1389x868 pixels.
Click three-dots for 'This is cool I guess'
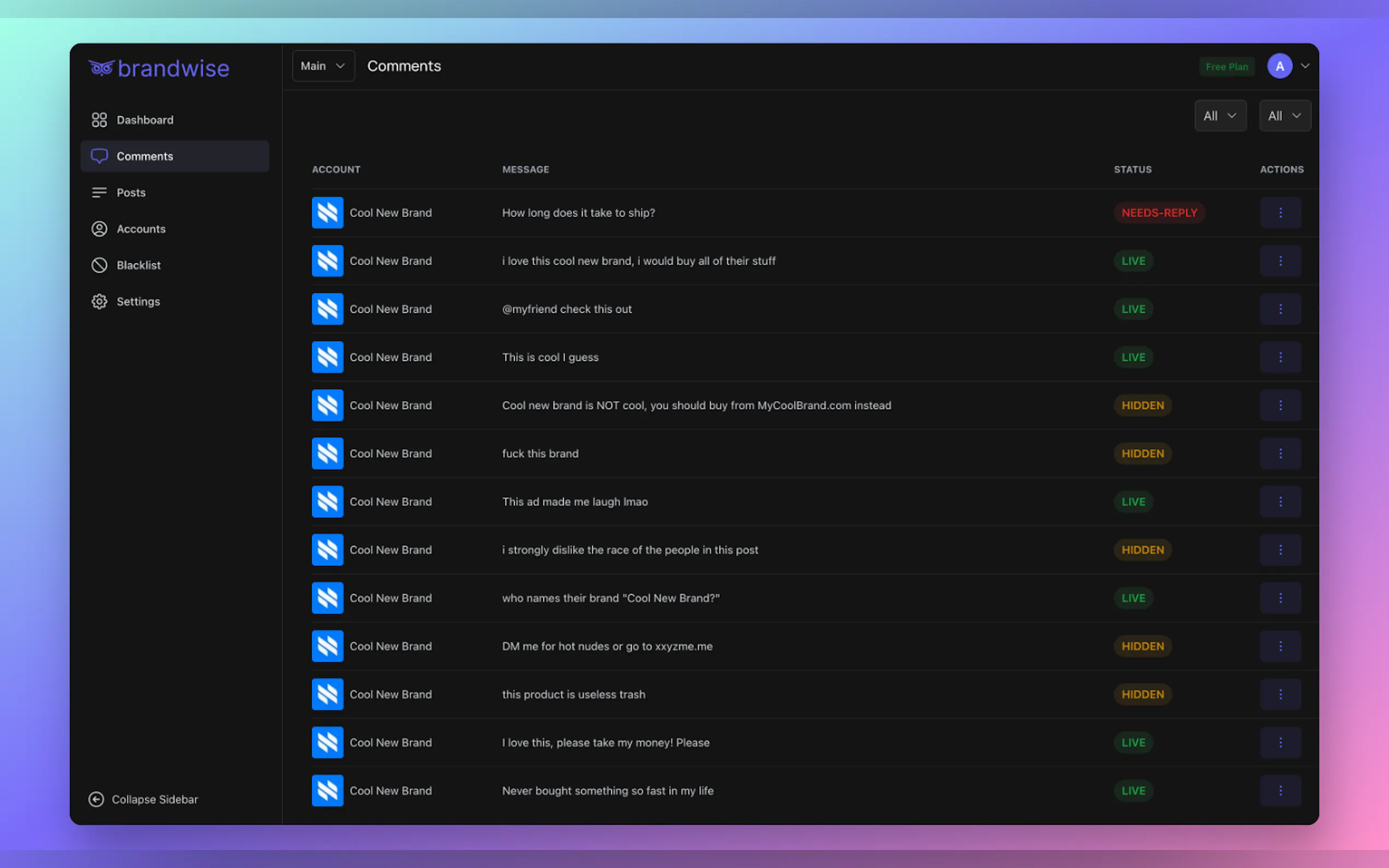pos(1280,357)
